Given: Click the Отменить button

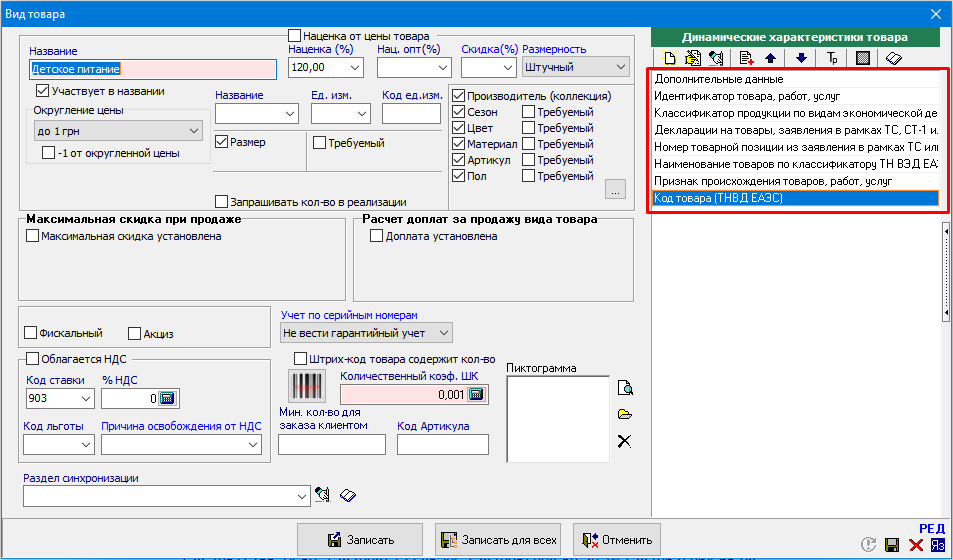Looking at the screenshot, I should tap(617, 539).
